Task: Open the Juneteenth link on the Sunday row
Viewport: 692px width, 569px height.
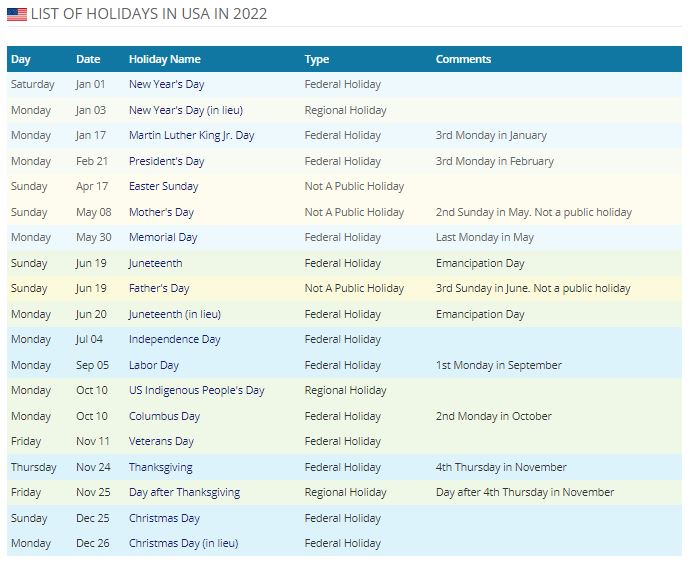Action: (155, 263)
